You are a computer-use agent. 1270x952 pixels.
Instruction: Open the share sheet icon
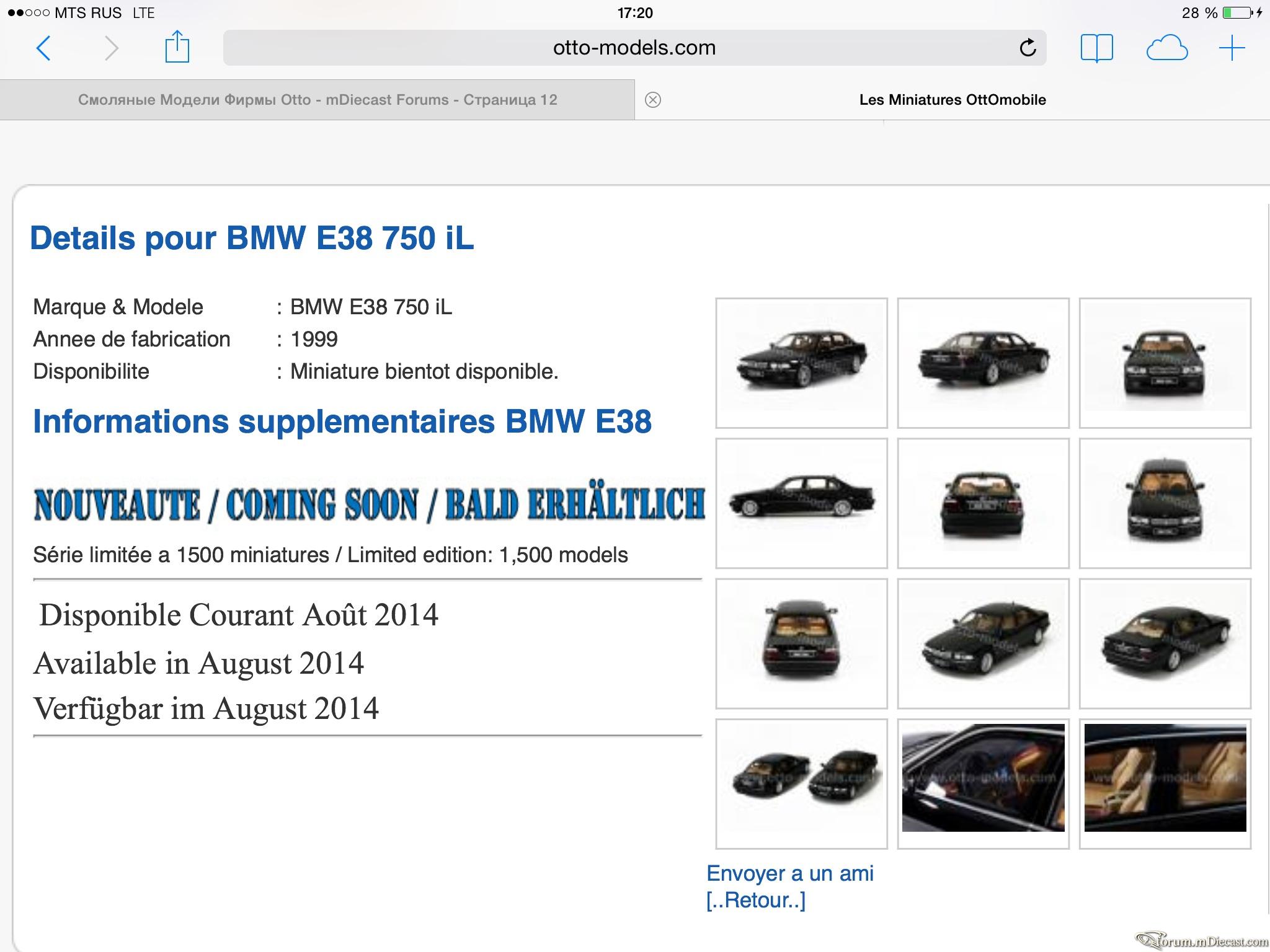pos(177,46)
